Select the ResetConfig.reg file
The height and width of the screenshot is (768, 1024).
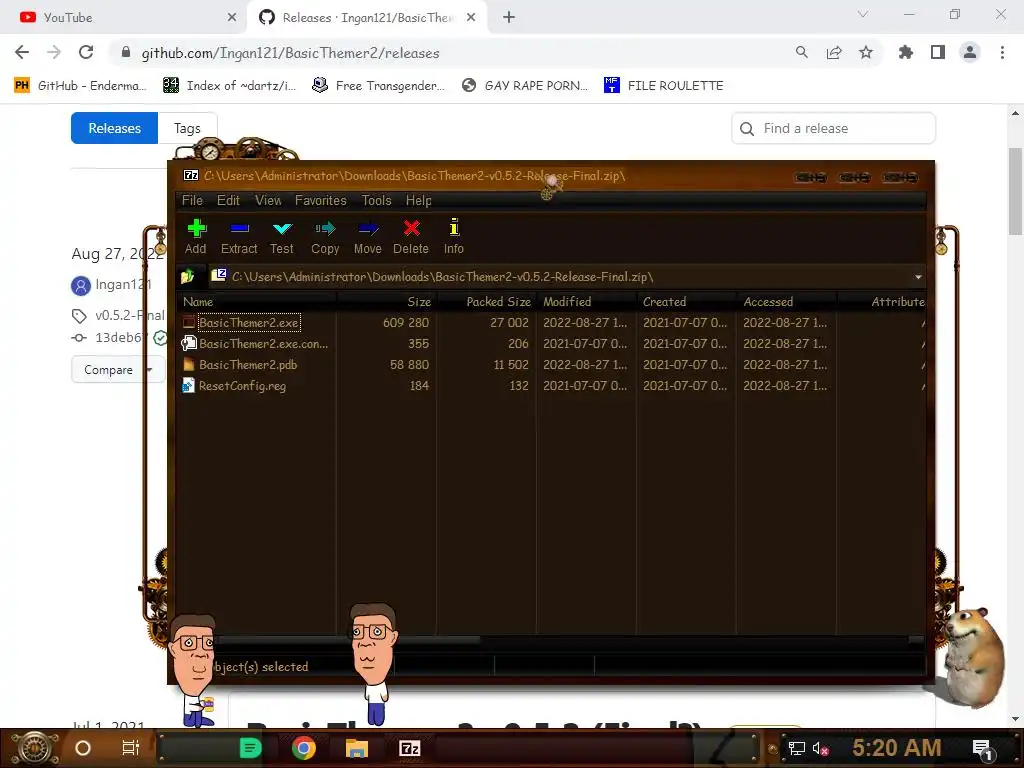tap(242, 385)
